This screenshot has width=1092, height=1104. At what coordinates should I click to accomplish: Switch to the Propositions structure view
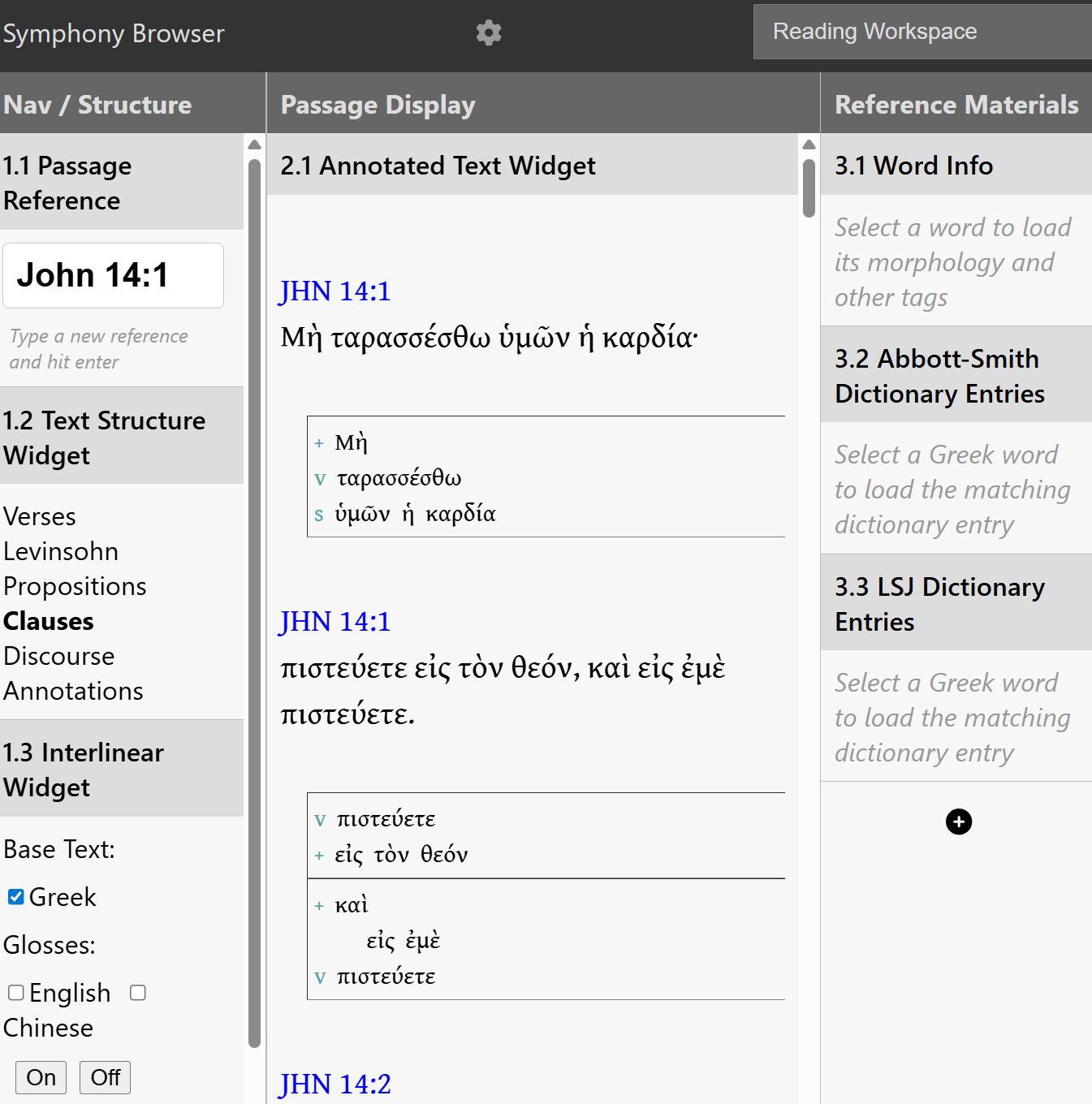tap(75, 586)
